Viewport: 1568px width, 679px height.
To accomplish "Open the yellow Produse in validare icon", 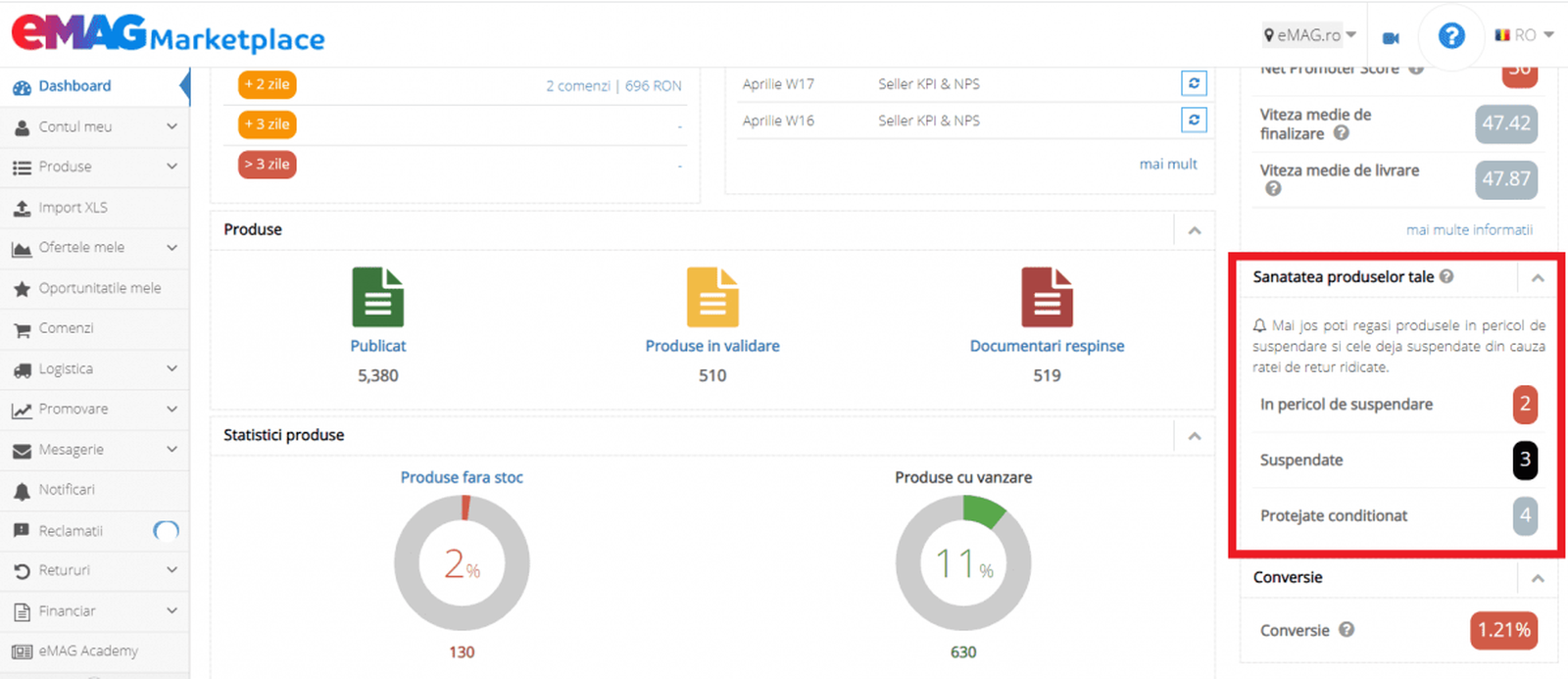I will point(712,297).
